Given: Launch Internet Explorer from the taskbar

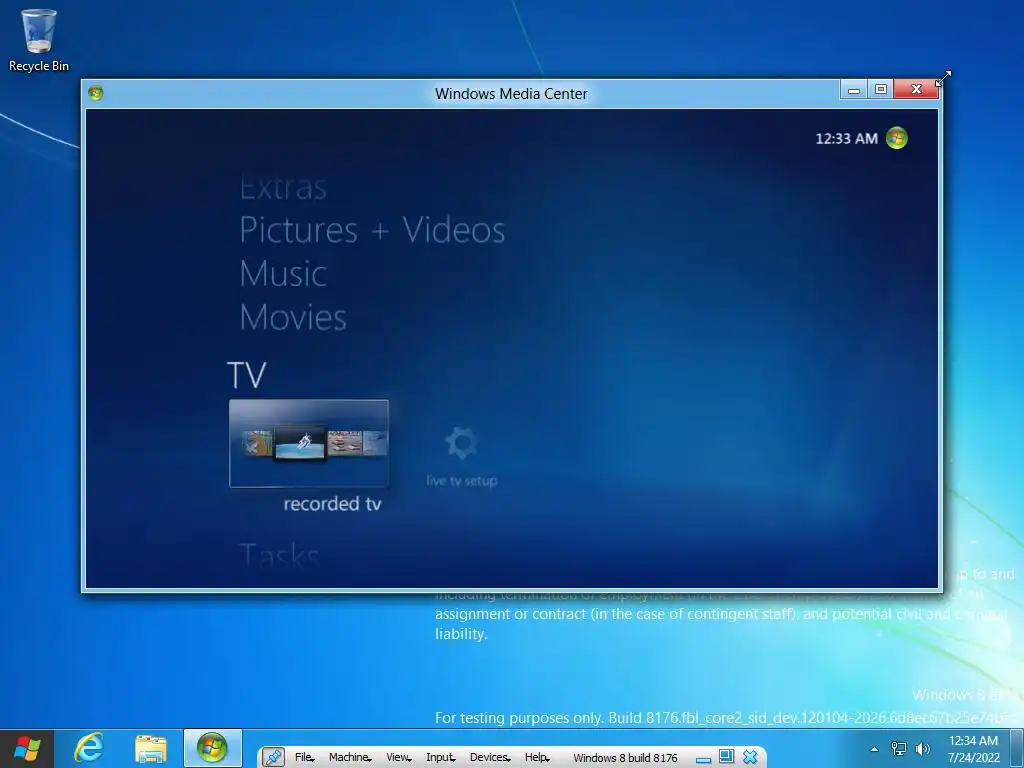Looking at the screenshot, I should (89, 748).
